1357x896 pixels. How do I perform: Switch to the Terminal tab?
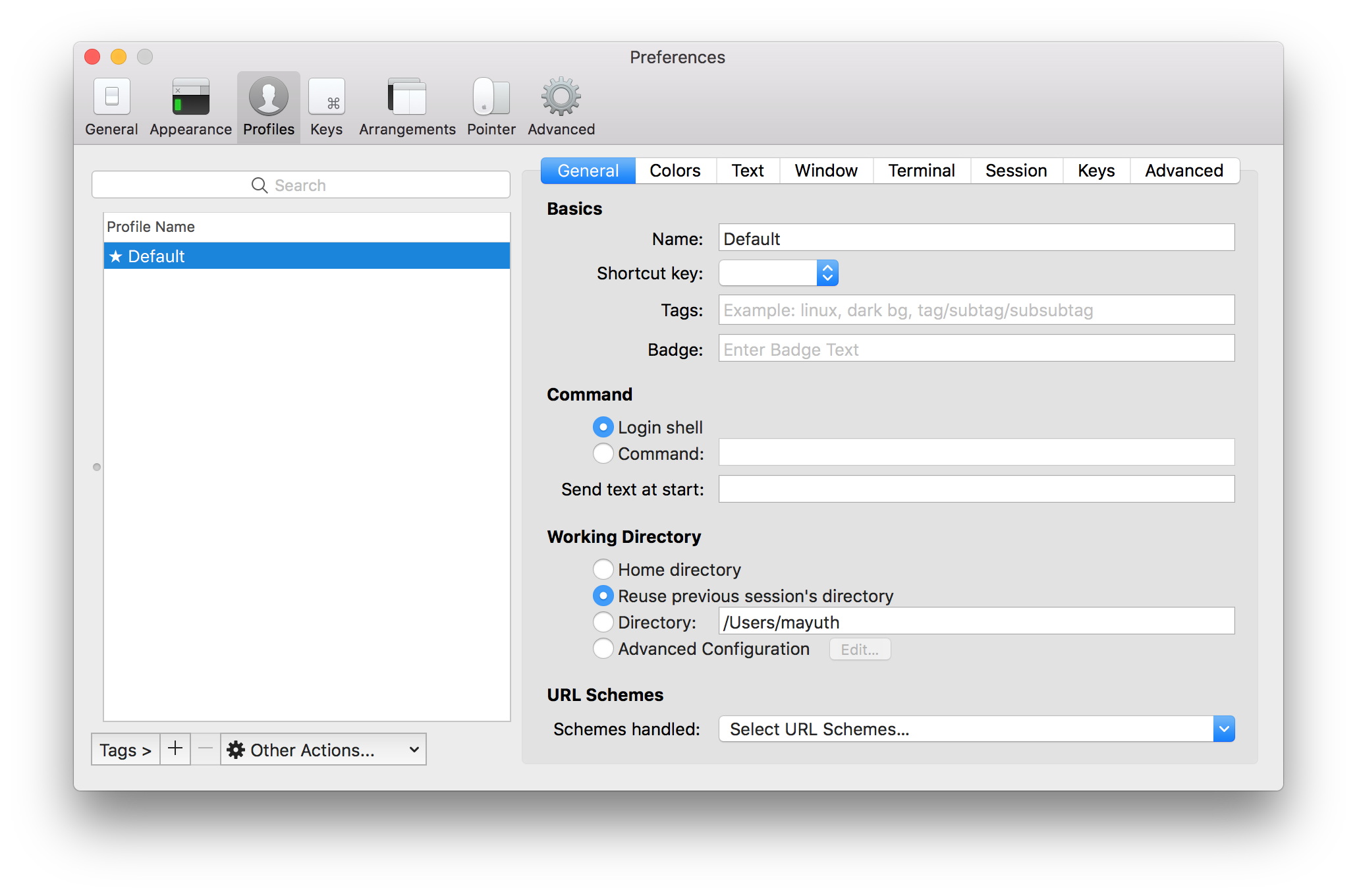click(x=921, y=171)
